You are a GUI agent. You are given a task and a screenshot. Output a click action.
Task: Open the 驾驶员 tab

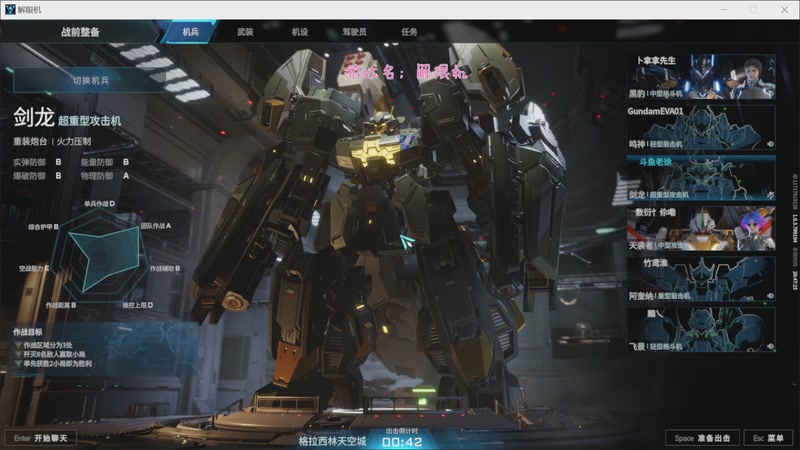tap(354, 32)
